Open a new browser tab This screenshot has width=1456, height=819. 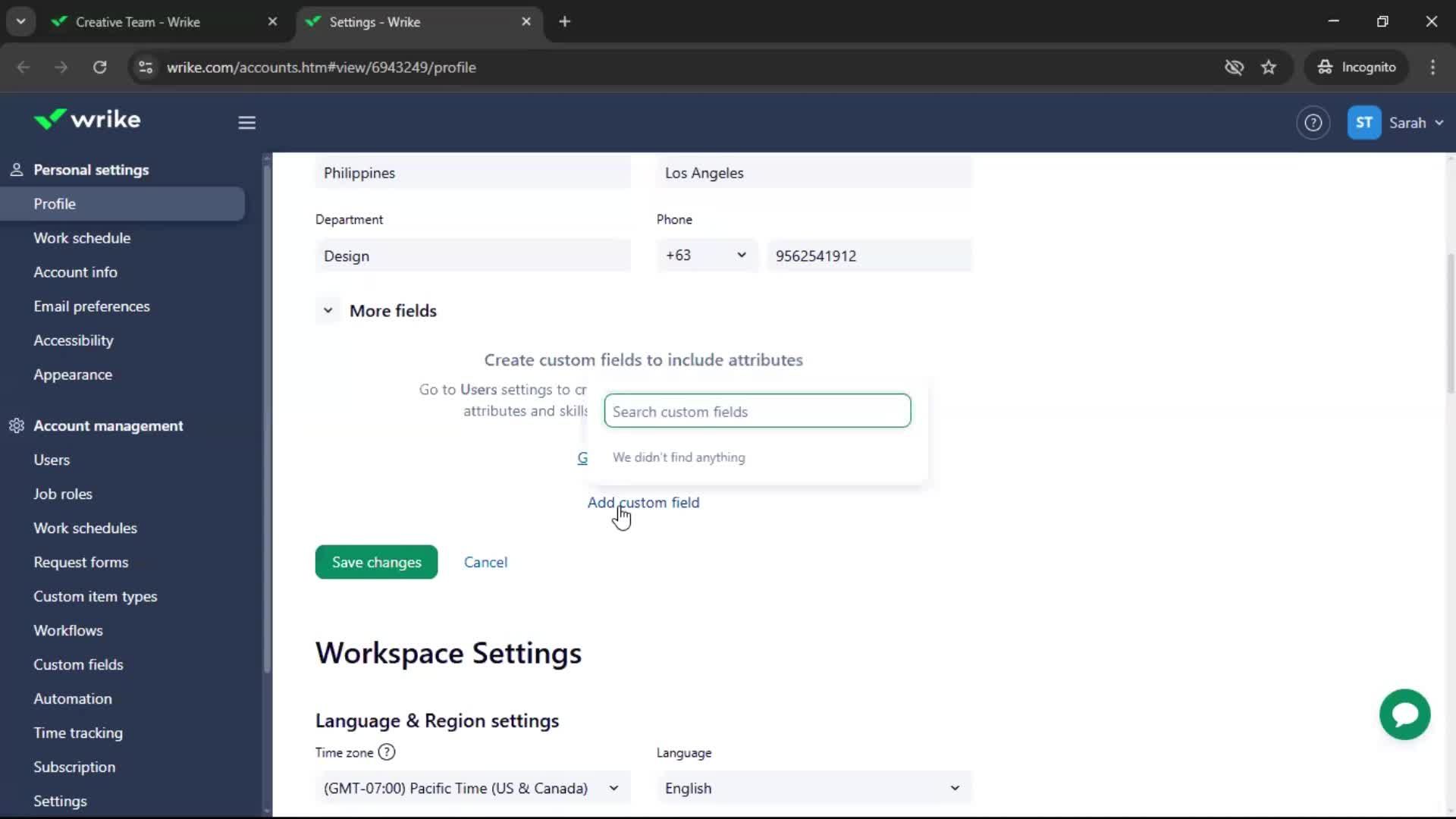point(564,22)
